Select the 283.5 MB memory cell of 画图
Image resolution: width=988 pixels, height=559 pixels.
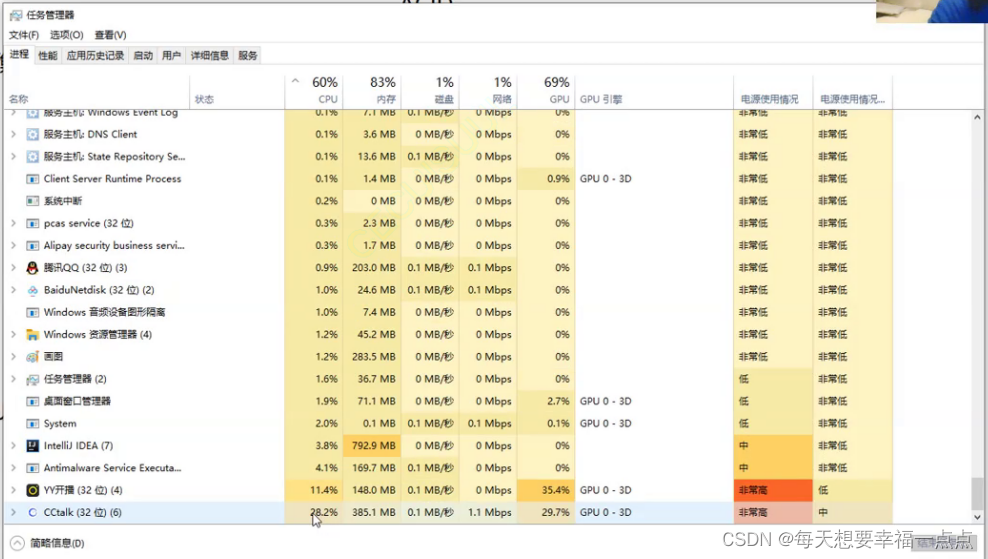(372, 357)
